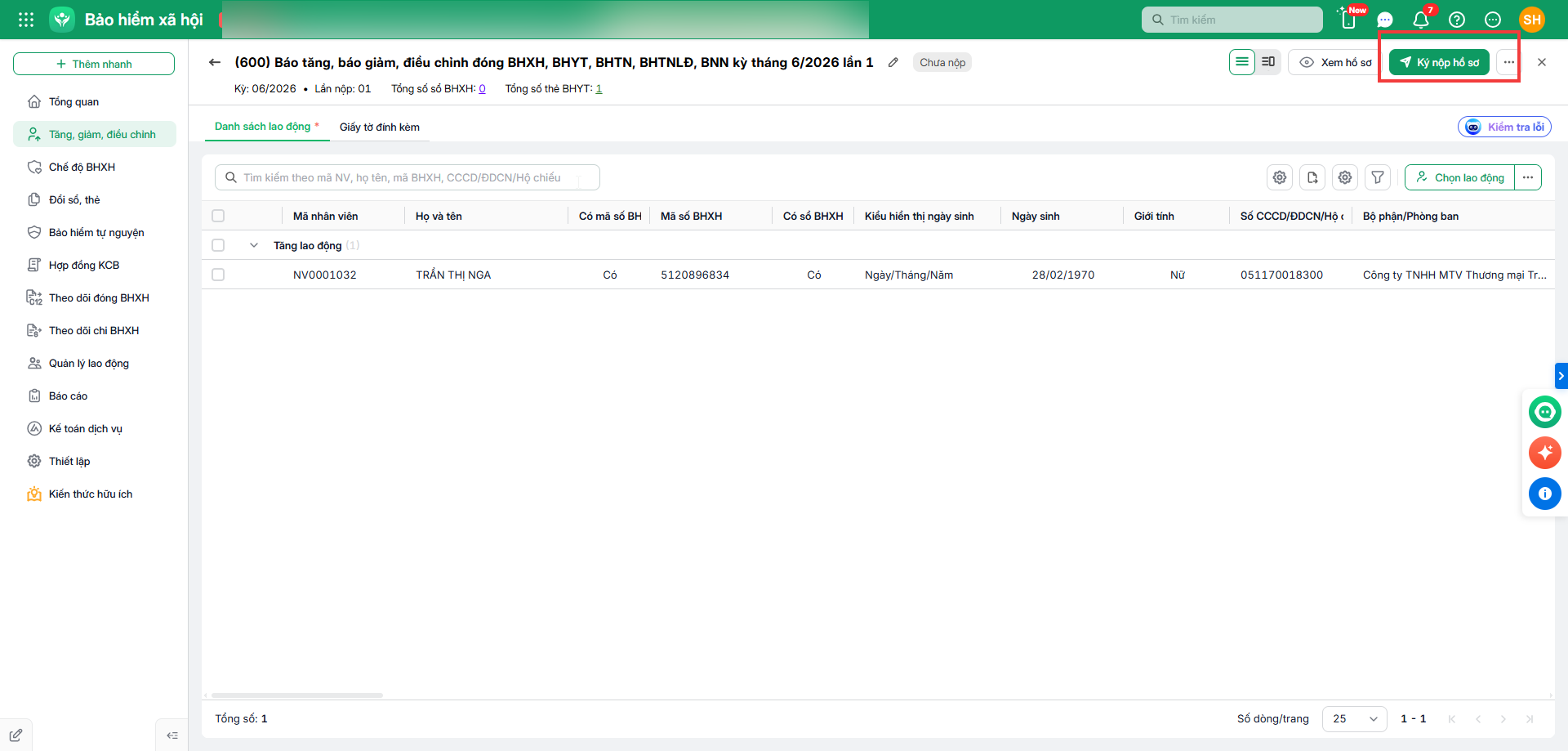This screenshot has width=1568, height=751.
Task: Open the green chat assistant floating icon
Action: (x=1545, y=412)
